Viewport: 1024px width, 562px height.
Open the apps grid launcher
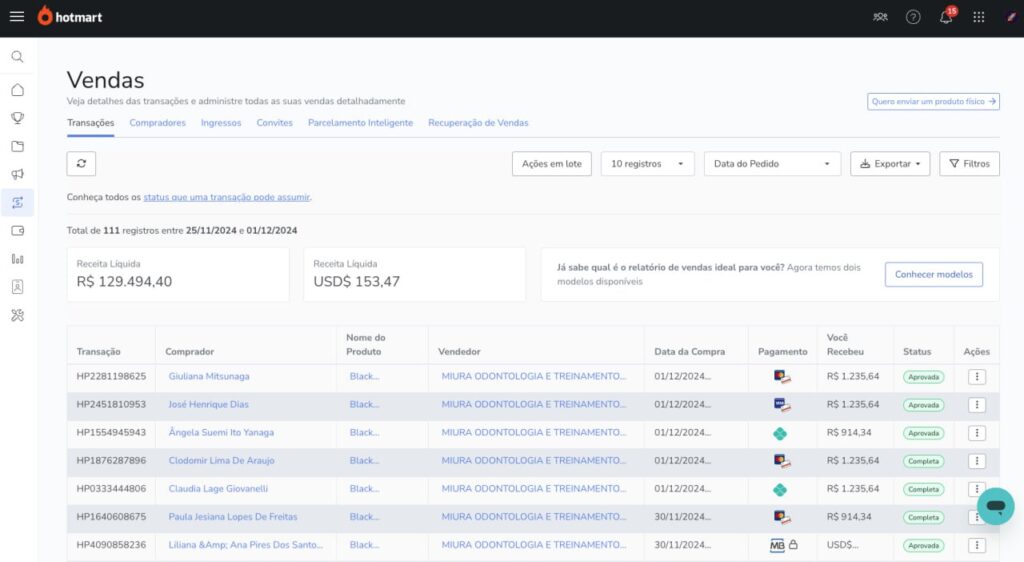pos(978,17)
